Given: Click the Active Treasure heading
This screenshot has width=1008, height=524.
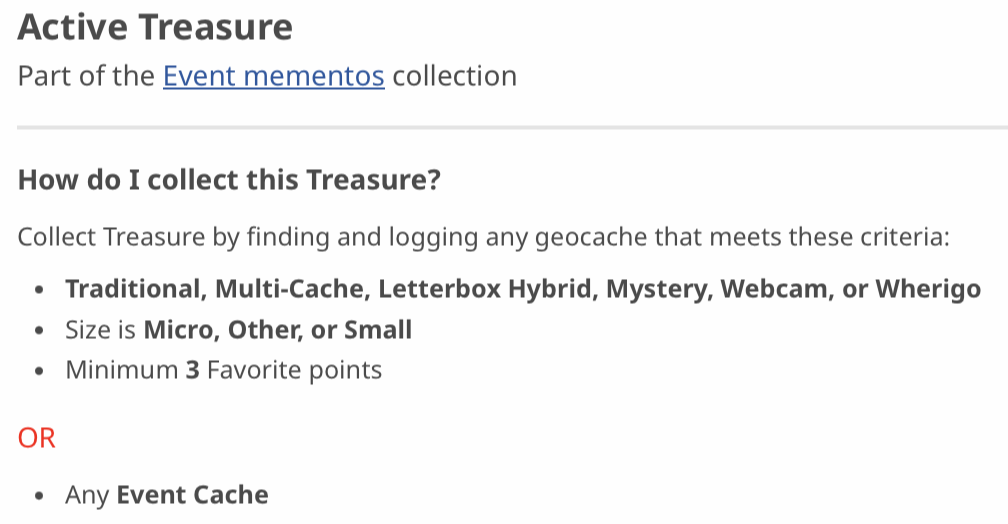Looking at the screenshot, I should 155,27.
